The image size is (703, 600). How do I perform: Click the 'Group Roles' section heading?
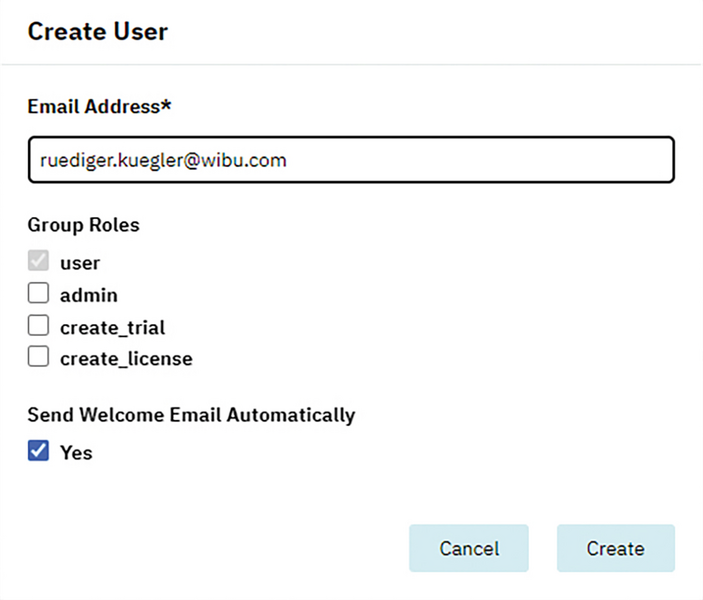(x=83, y=225)
